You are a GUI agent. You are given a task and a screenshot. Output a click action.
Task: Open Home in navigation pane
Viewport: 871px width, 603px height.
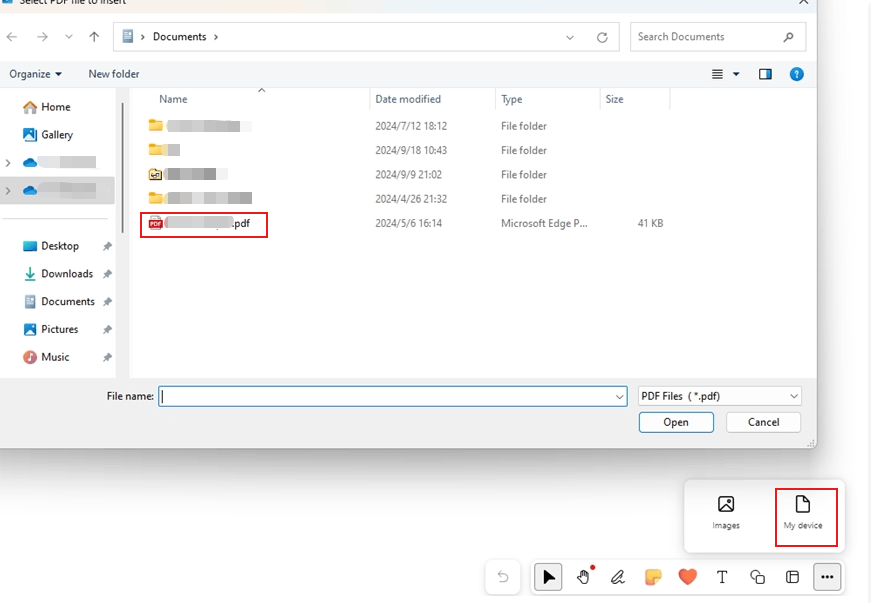pyautogui.click(x=47, y=107)
